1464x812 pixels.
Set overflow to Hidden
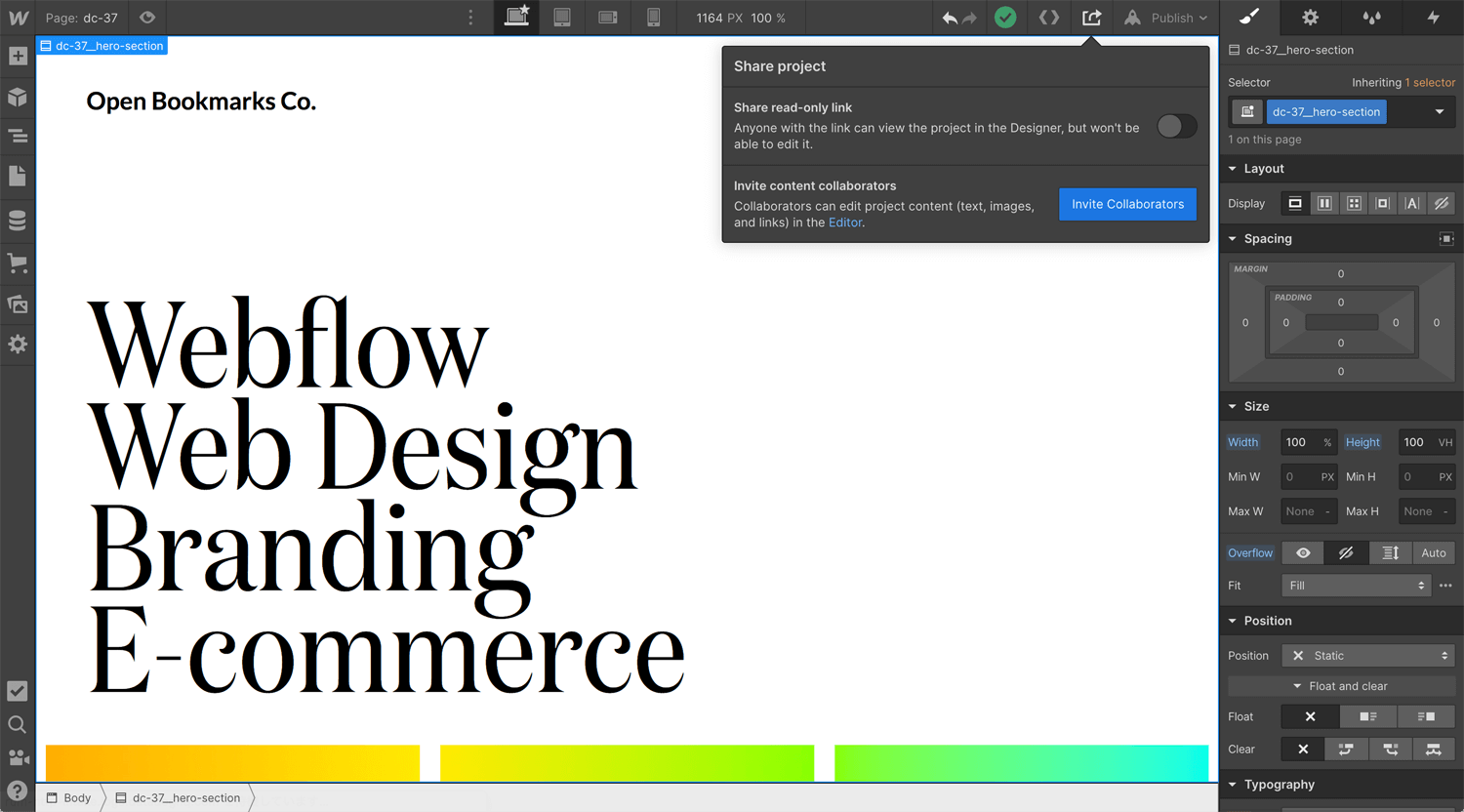pyautogui.click(x=1347, y=553)
